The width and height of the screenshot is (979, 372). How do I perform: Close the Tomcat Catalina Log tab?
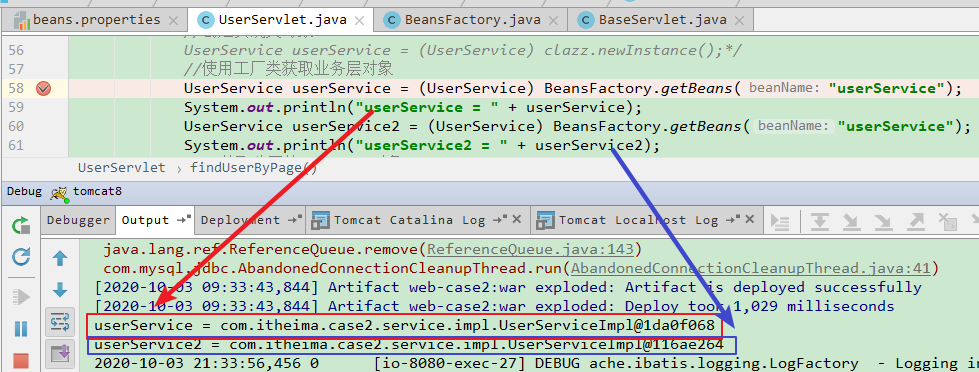pyautogui.click(x=516, y=220)
